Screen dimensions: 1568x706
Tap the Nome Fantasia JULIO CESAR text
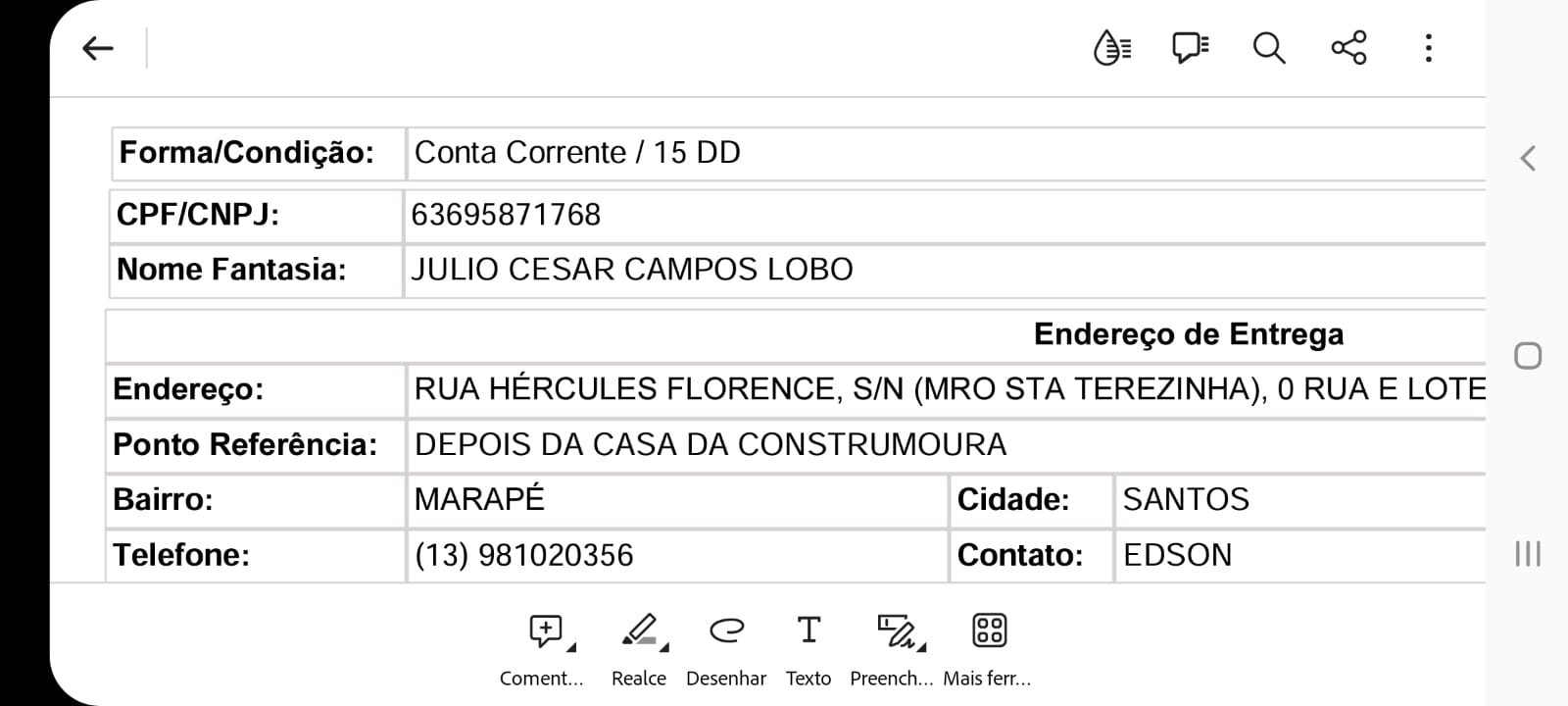[x=632, y=269]
